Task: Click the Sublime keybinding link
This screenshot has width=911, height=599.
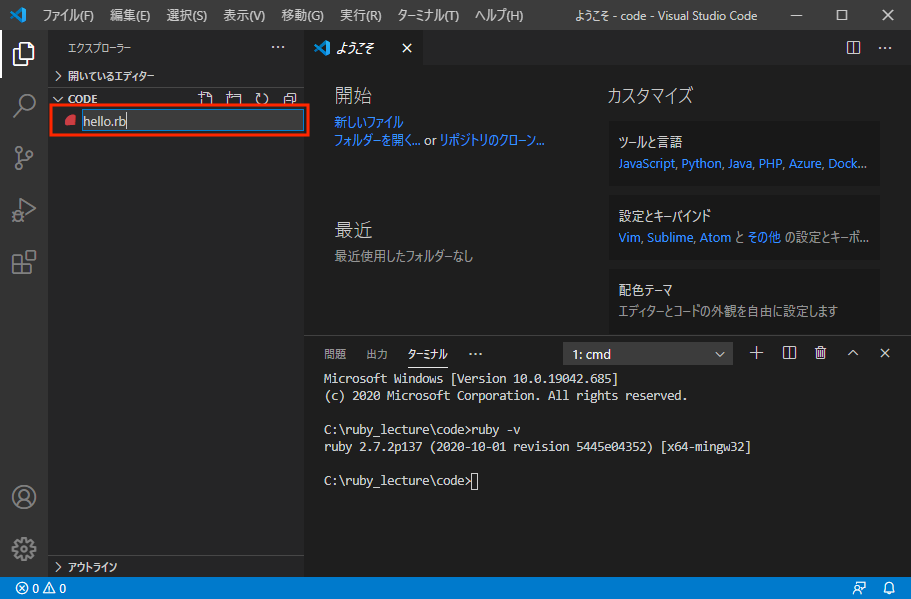Action: pos(670,238)
